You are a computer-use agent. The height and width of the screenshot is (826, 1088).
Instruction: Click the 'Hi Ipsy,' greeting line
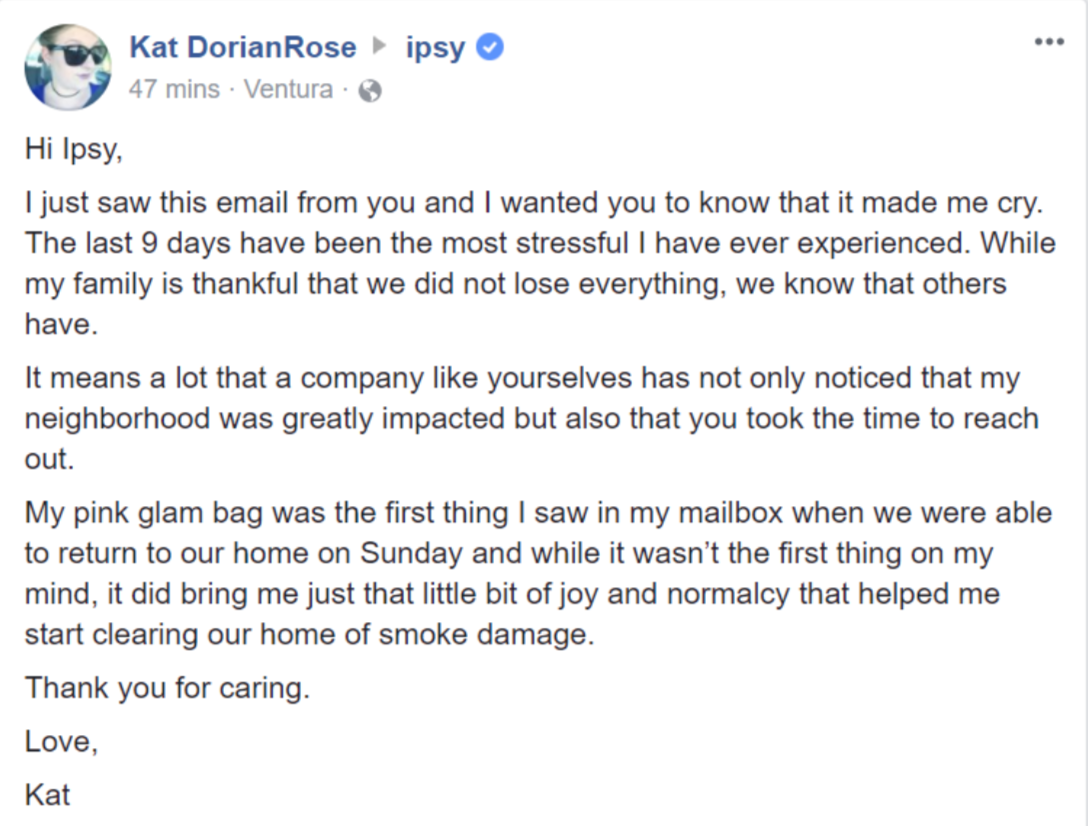coord(74,149)
